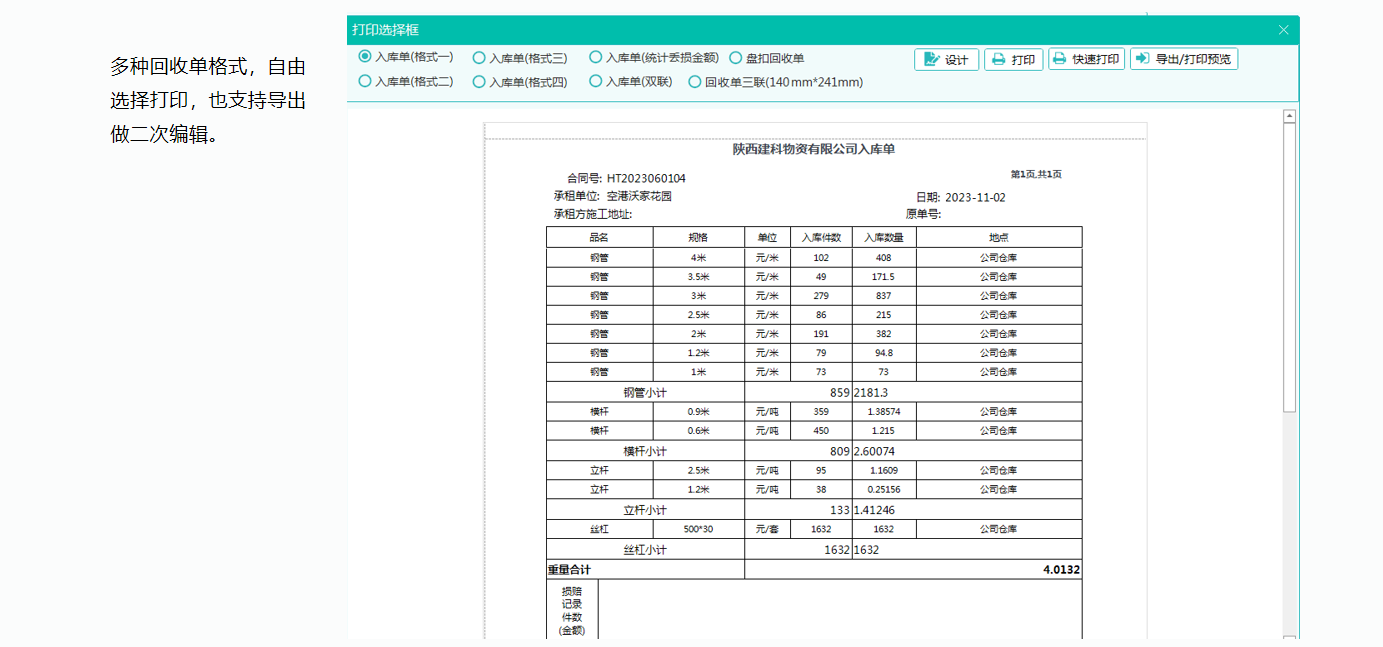Click the 品名 column header
The height and width of the screenshot is (647, 1383).
point(599,238)
